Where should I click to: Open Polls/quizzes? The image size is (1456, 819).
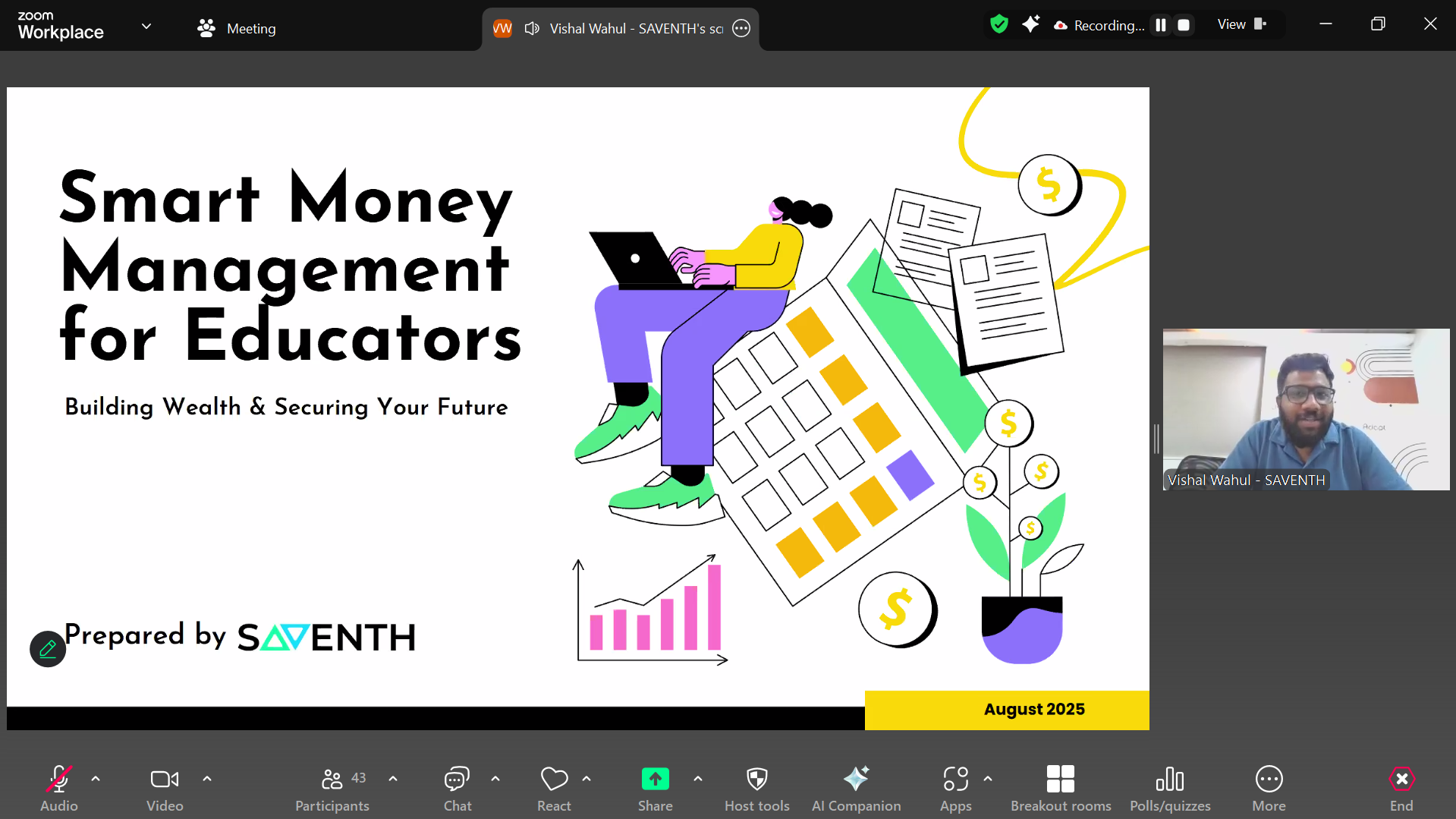tap(1169, 787)
